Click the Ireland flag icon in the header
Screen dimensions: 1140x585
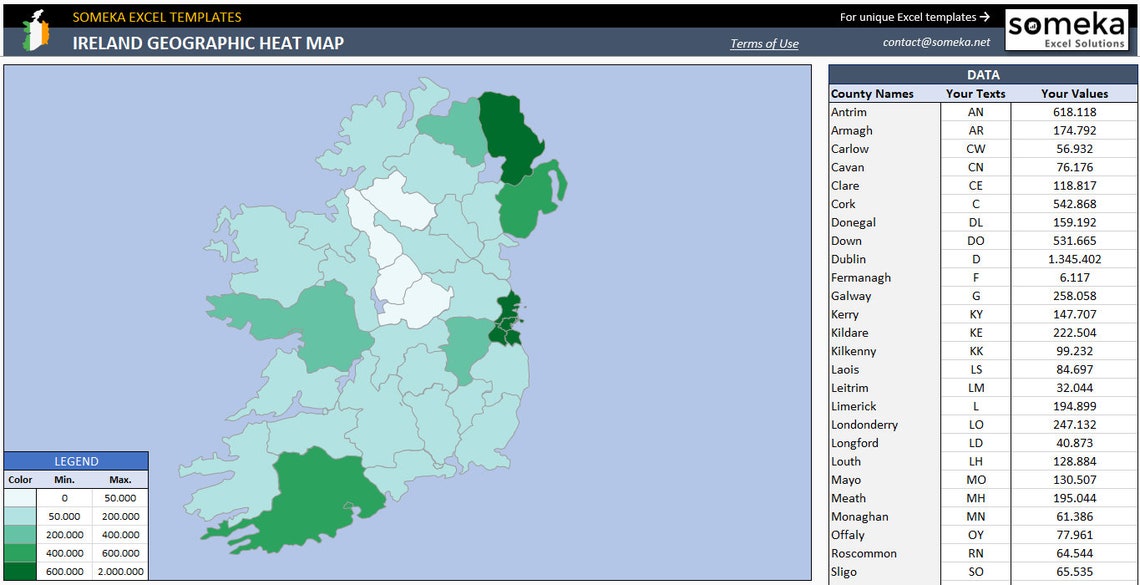tap(32, 29)
